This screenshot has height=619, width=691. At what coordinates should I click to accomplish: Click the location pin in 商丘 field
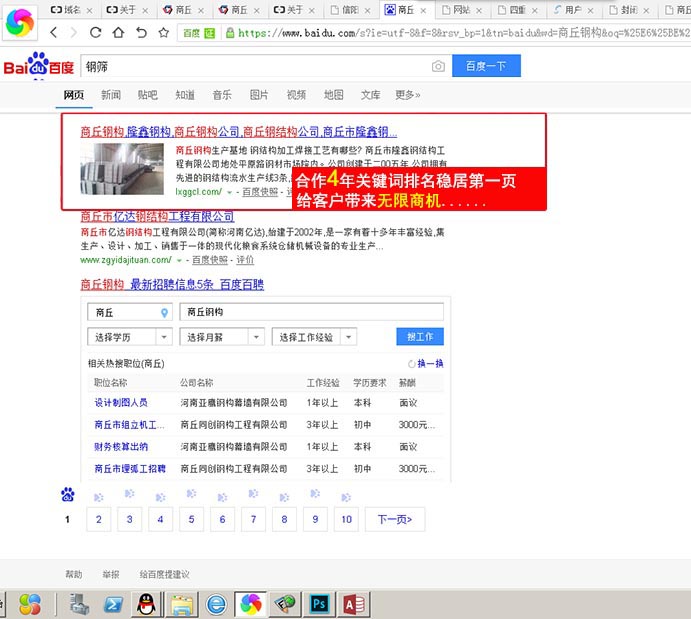coord(164,312)
